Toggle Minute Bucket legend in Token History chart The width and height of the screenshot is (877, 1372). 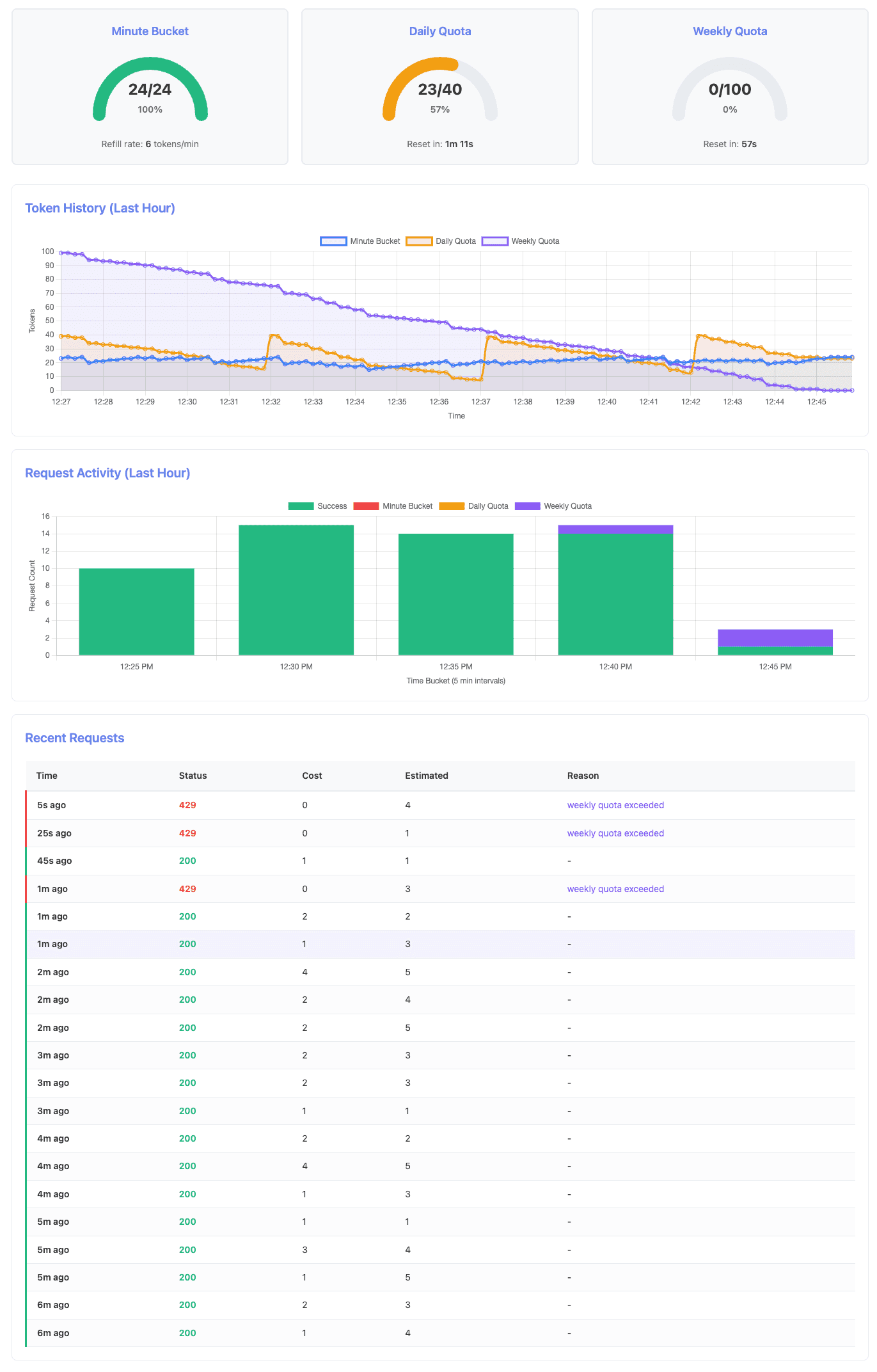(360, 241)
